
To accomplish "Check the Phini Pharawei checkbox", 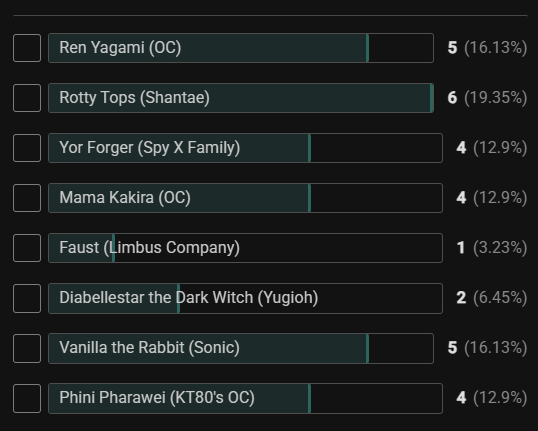I will 27,398.
